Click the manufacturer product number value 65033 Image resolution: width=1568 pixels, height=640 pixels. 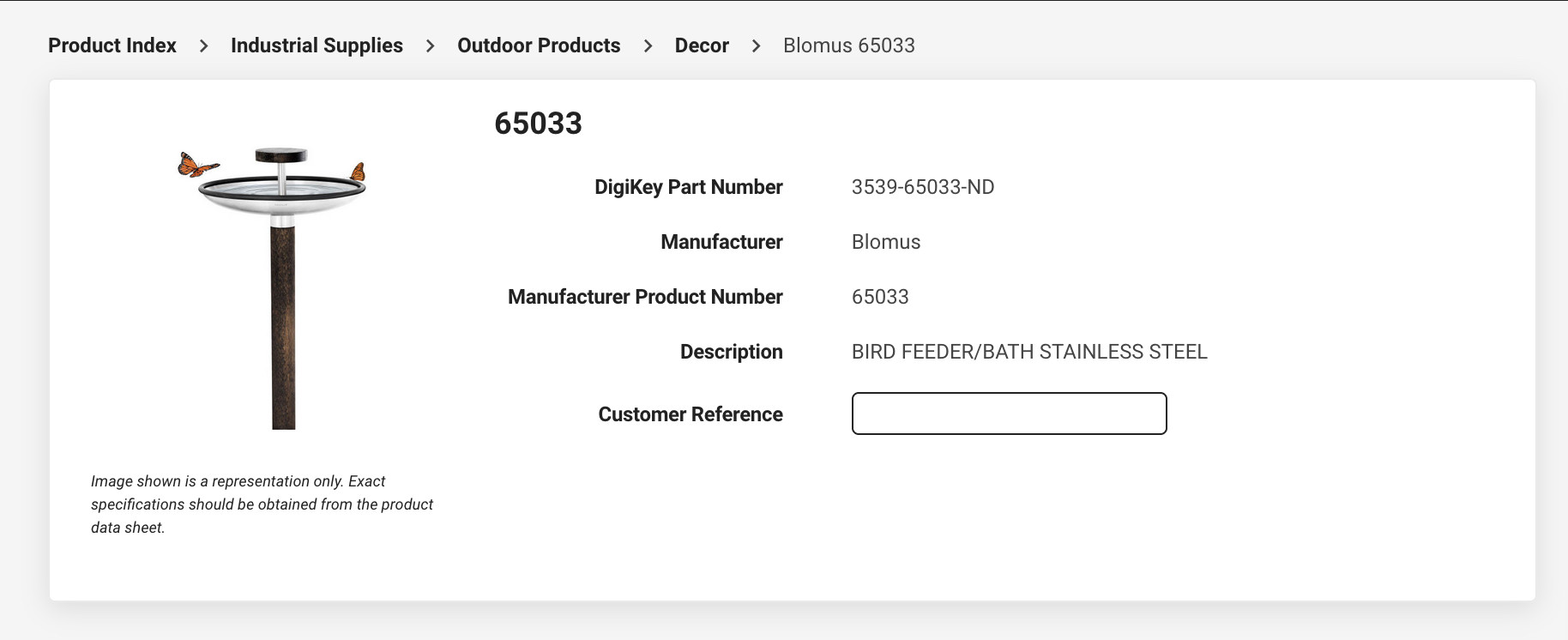(880, 297)
